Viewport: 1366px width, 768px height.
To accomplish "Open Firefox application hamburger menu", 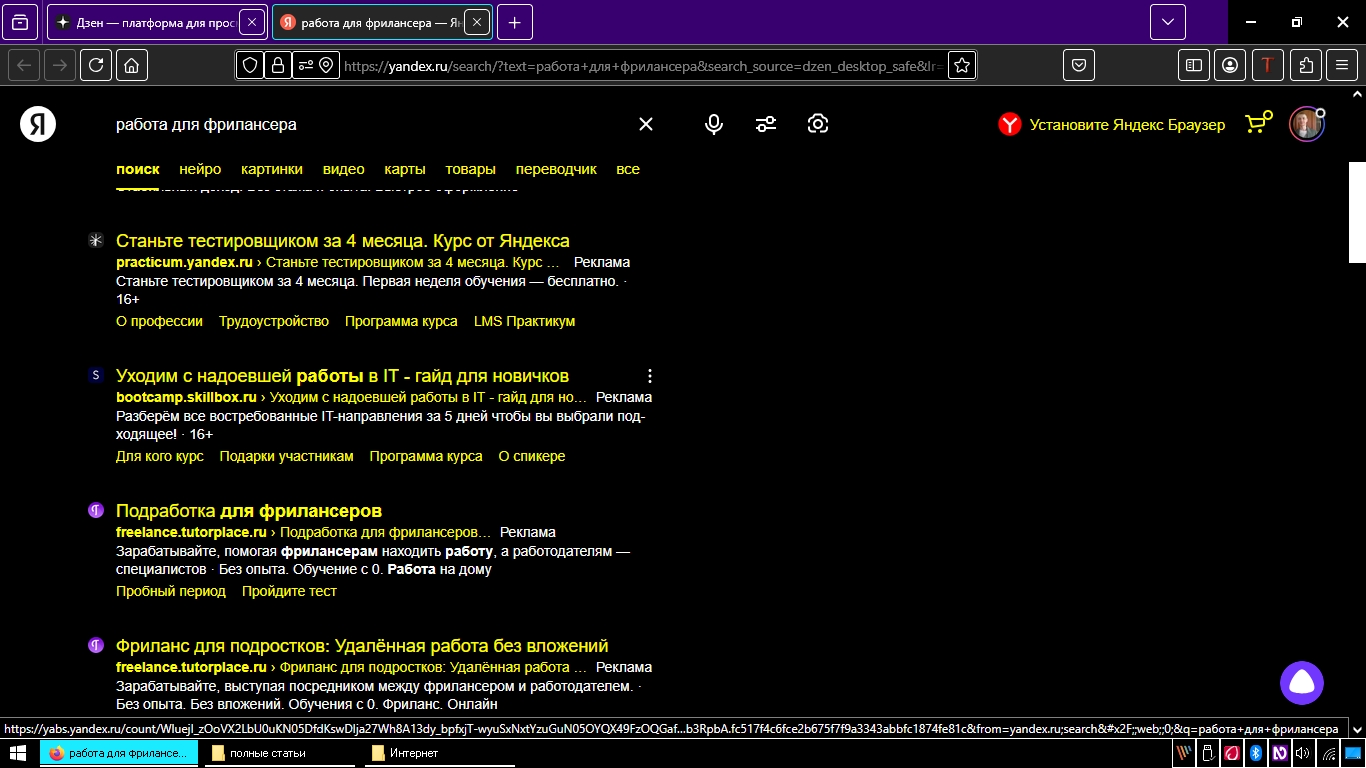I will click(1342, 65).
